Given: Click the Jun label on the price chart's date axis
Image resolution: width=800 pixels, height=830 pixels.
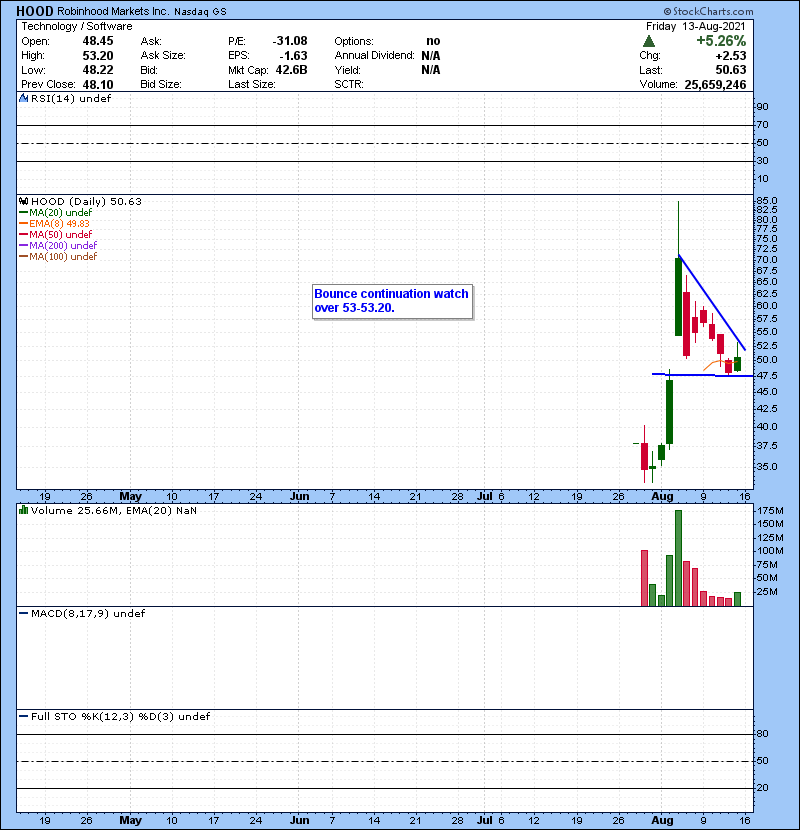Looking at the screenshot, I should pyautogui.click(x=299, y=497).
